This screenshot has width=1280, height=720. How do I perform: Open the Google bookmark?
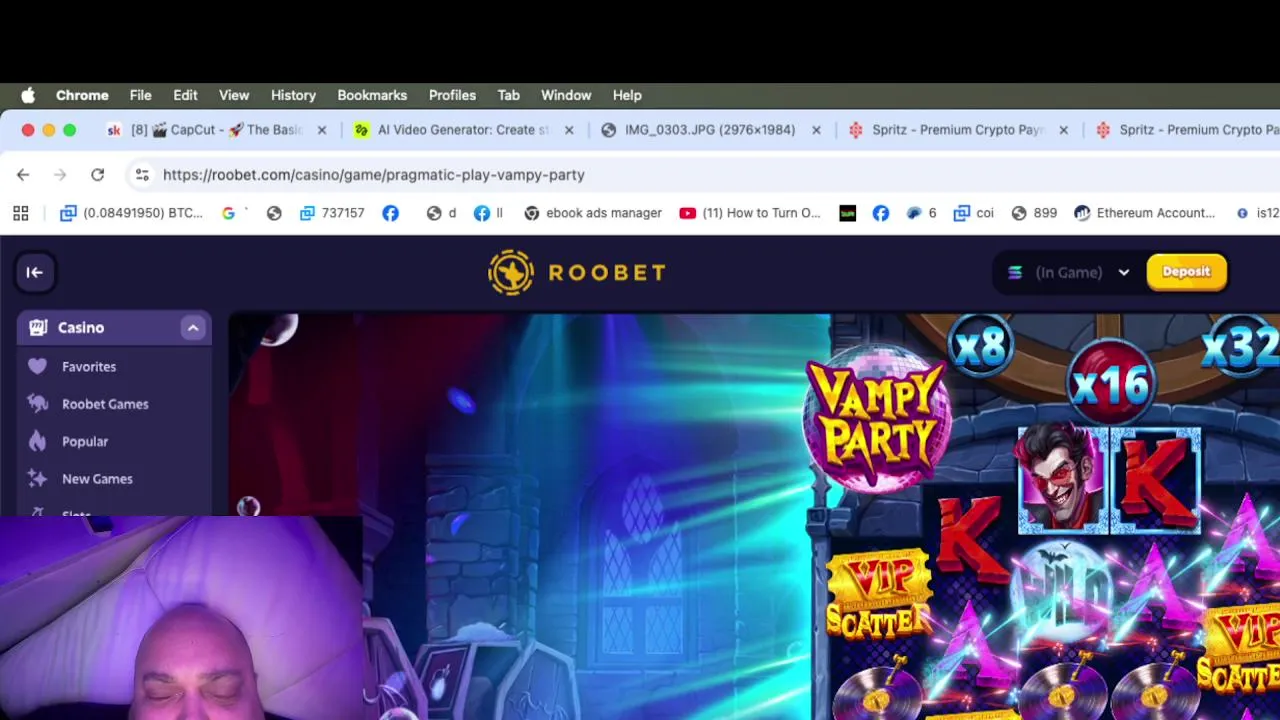(x=229, y=213)
